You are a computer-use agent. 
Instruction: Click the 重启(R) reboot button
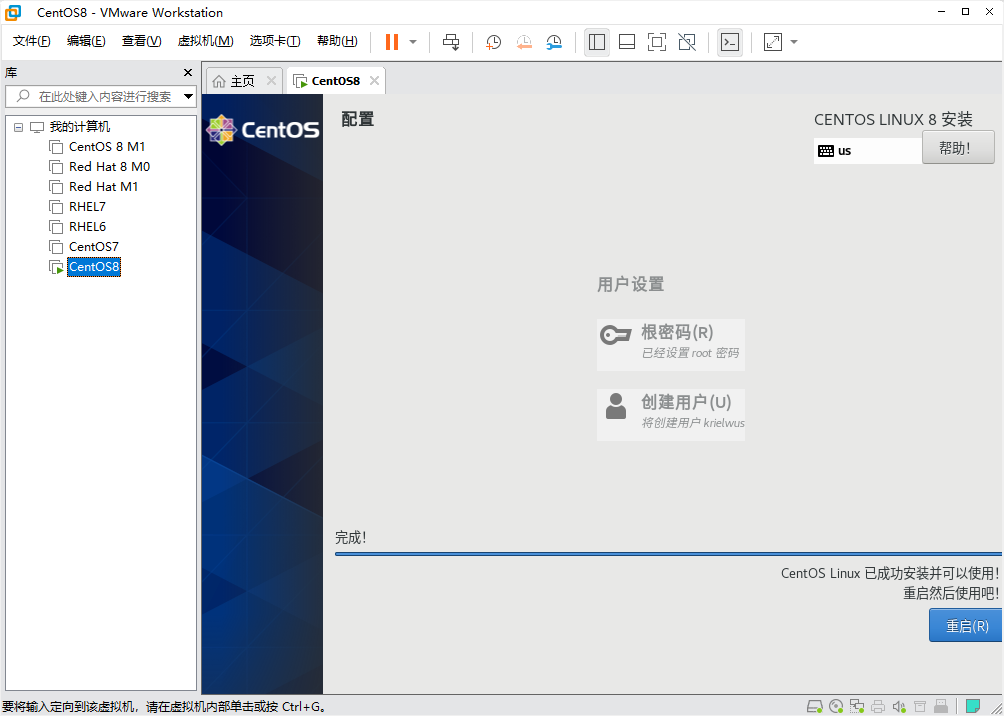coord(966,625)
